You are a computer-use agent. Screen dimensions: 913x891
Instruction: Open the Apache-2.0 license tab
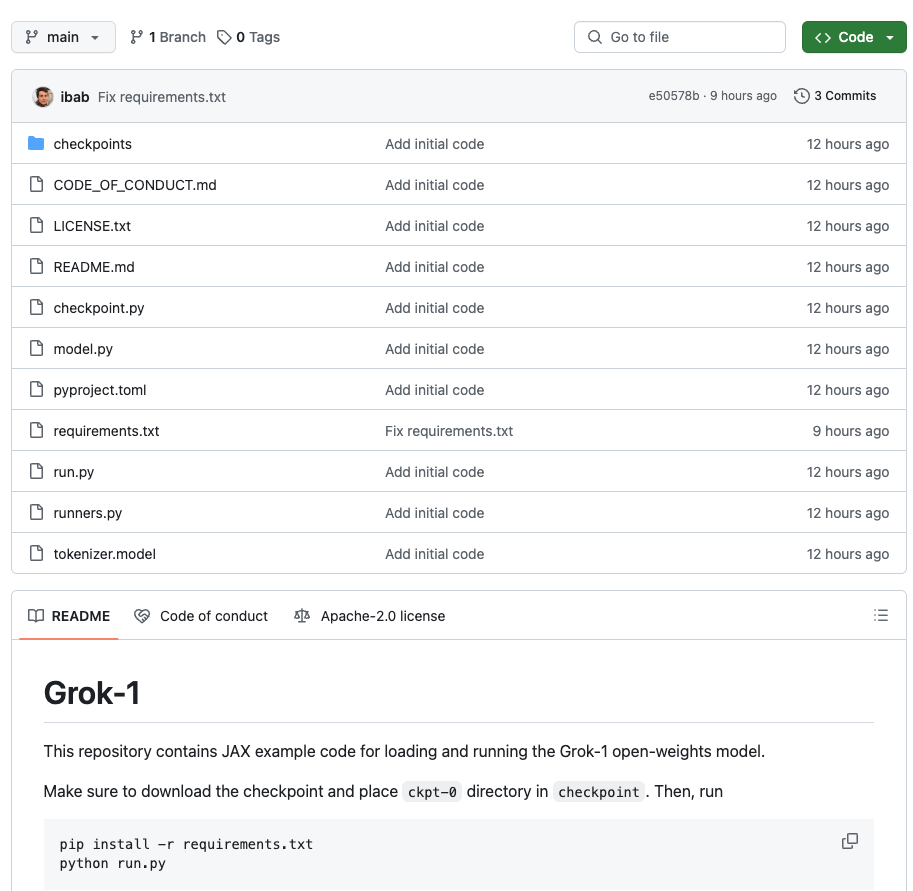369,616
